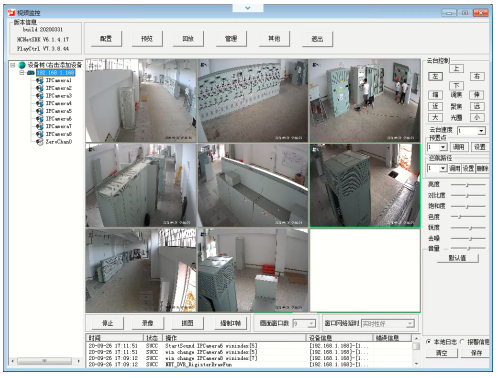Select the 报警信息 radio button
The width and height of the screenshot is (498, 378).
pos(462,342)
